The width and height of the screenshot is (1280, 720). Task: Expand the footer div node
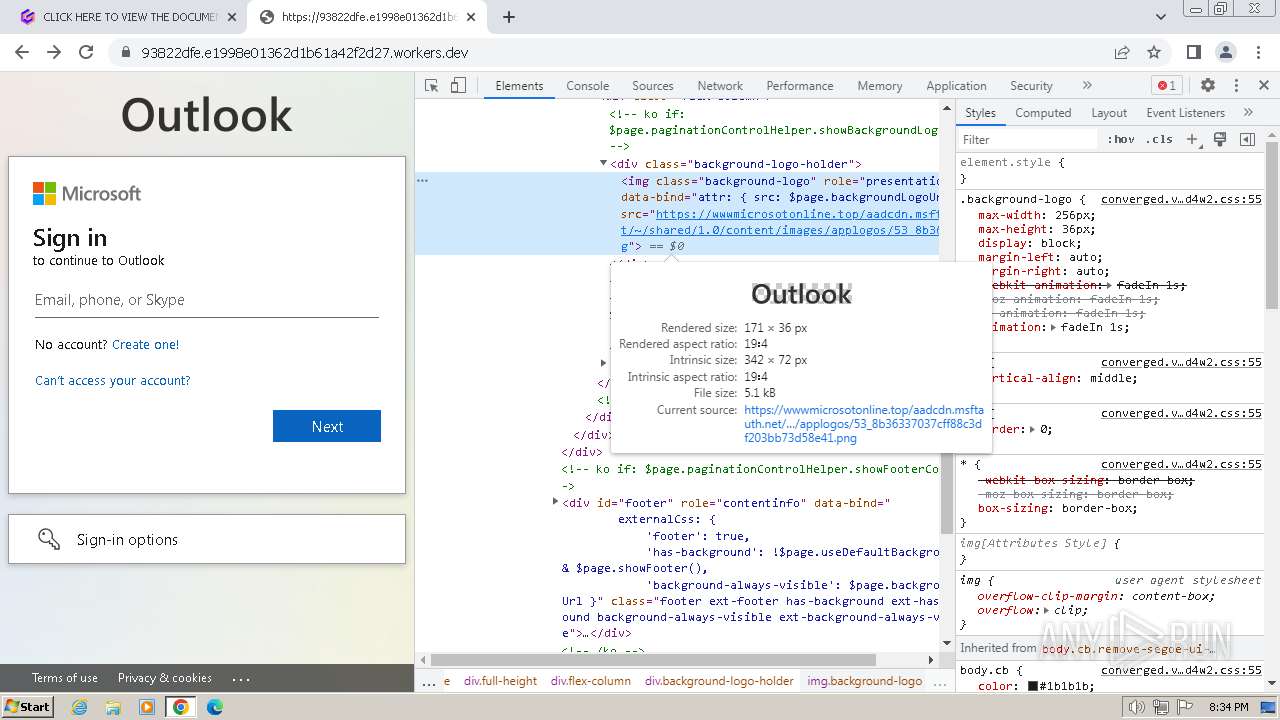click(x=555, y=502)
